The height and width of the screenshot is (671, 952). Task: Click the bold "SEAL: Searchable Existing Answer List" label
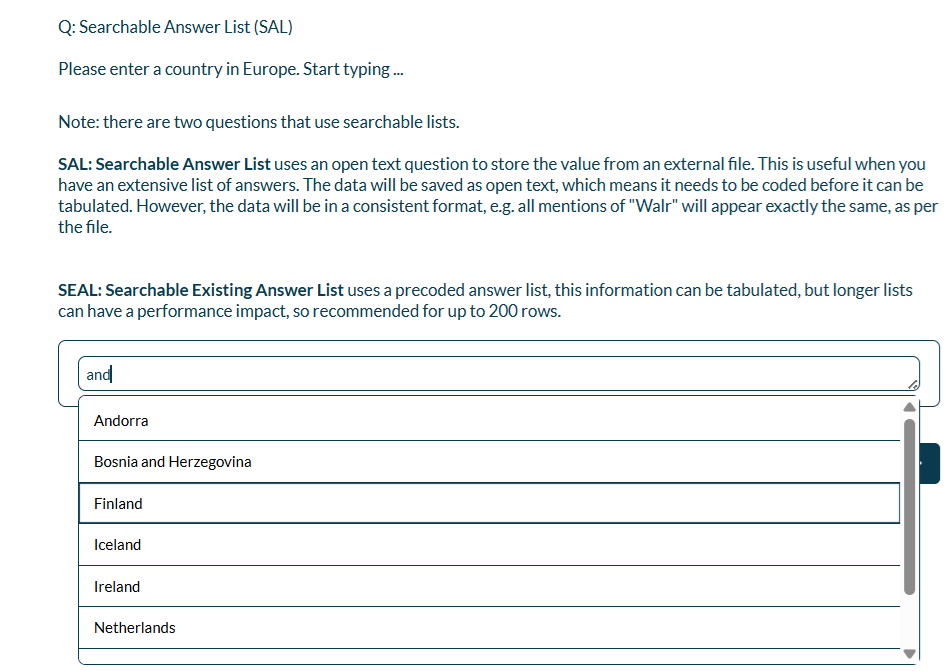[x=200, y=290]
